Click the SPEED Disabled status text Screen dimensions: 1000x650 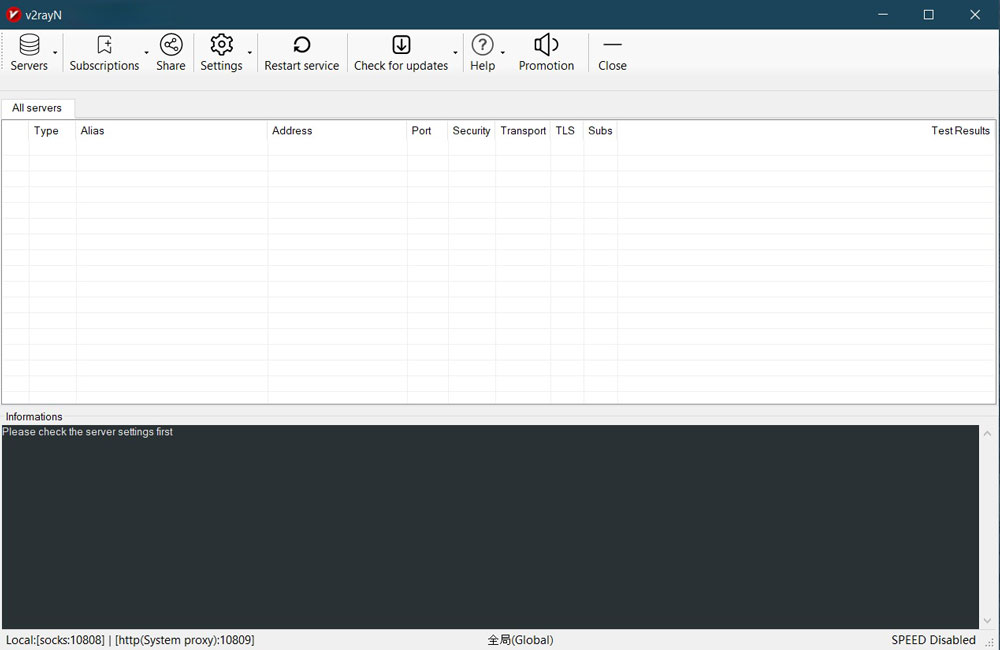point(934,640)
